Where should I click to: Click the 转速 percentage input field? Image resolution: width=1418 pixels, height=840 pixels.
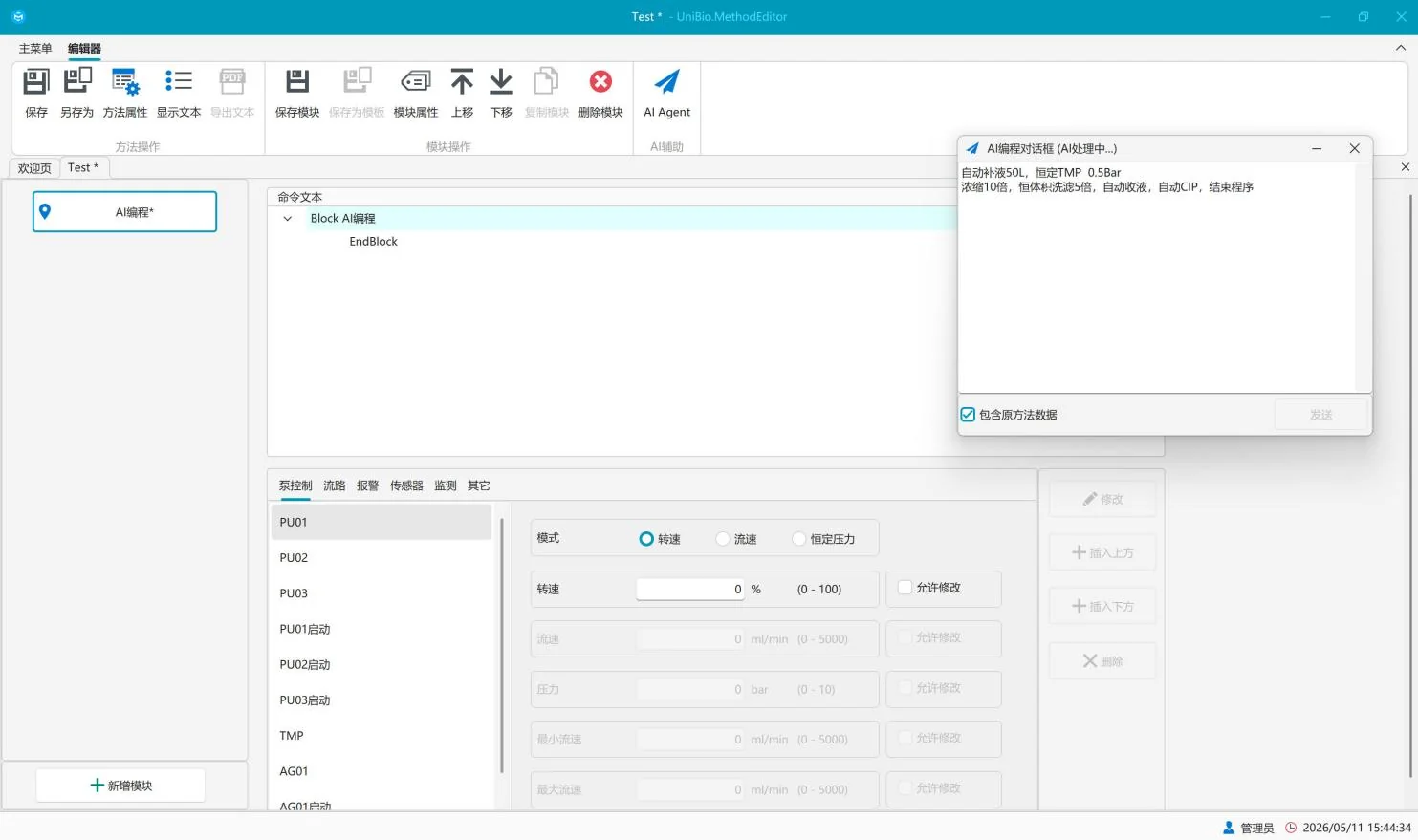tap(690, 589)
